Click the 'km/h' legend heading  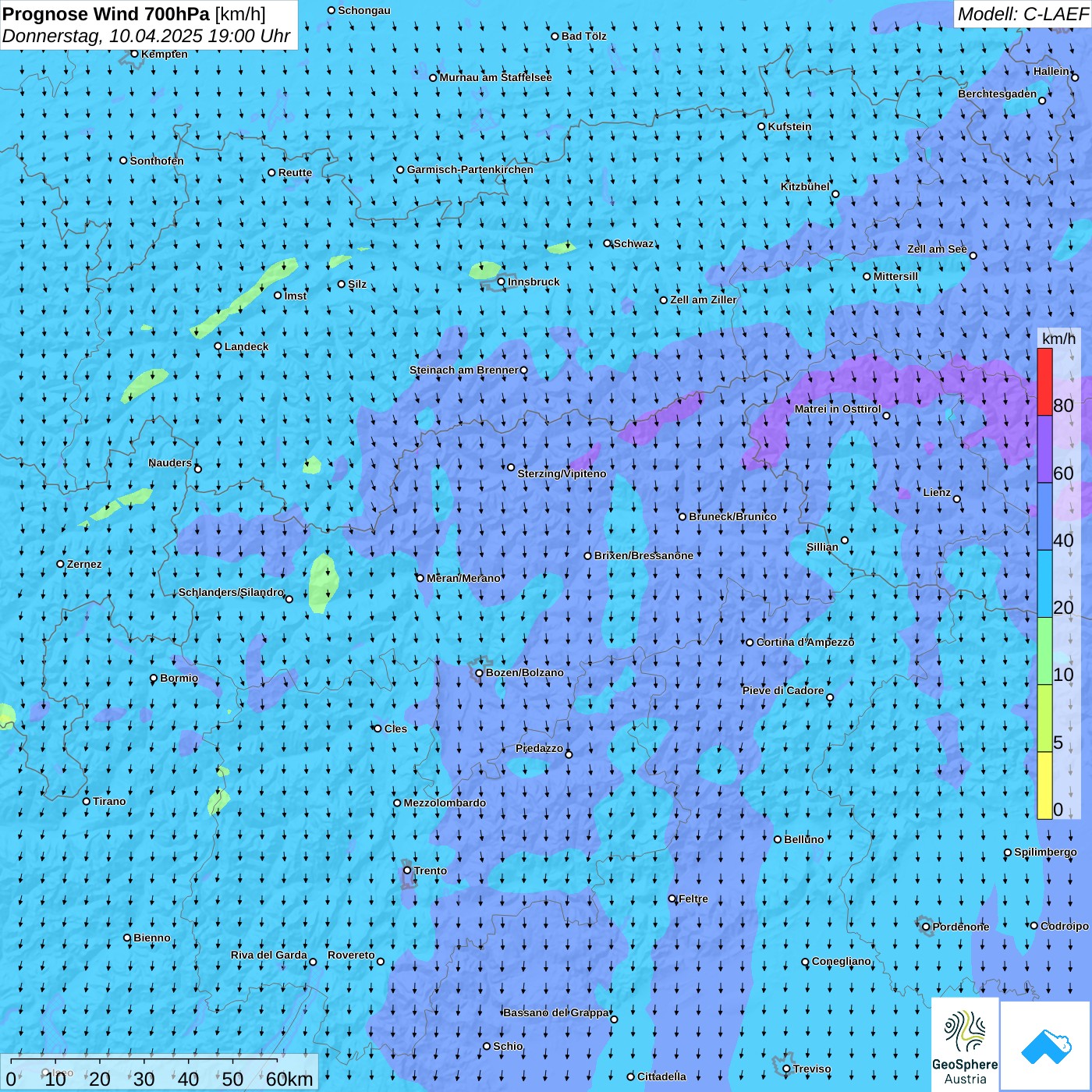[1058, 339]
